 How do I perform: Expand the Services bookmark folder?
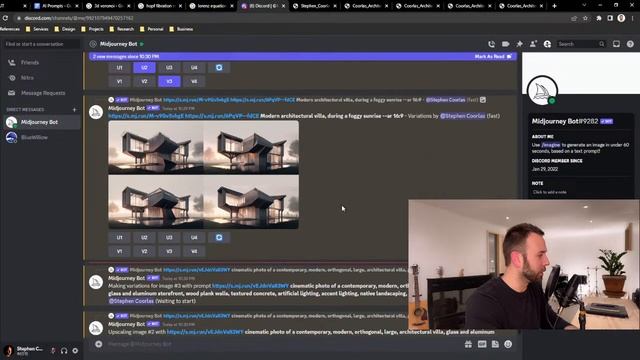click(x=37, y=29)
